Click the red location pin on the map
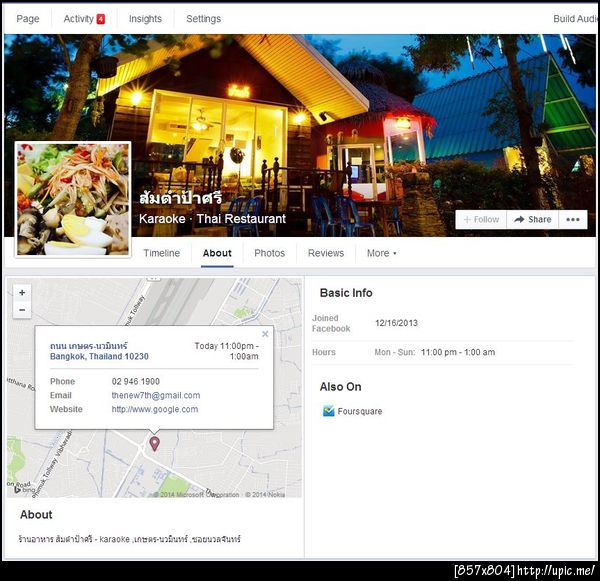The height and width of the screenshot is (581, 600). click(154, 444)
